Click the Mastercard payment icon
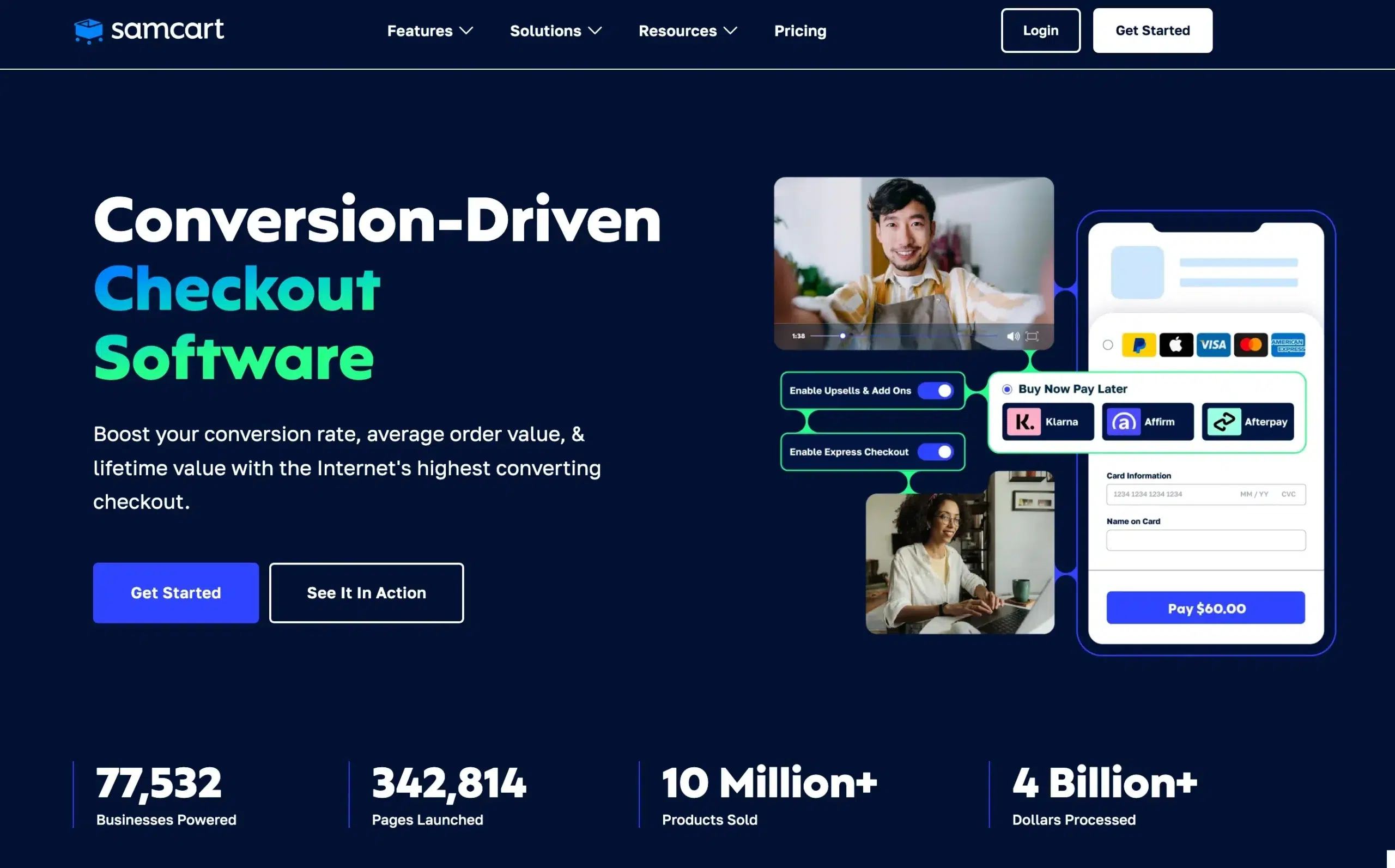 [1250, 343]
